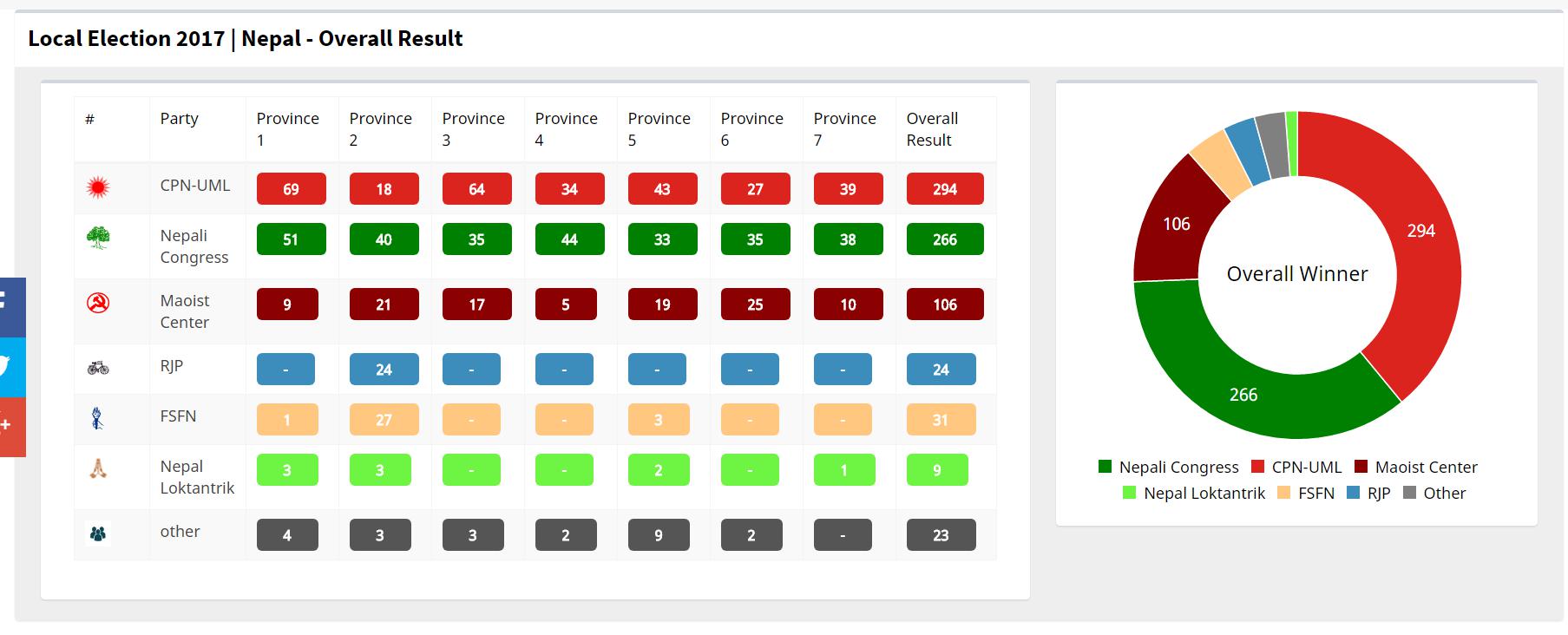Share via the Facebook side button
The height and width of the screenshot is (635, 1568).
point(11,307)
